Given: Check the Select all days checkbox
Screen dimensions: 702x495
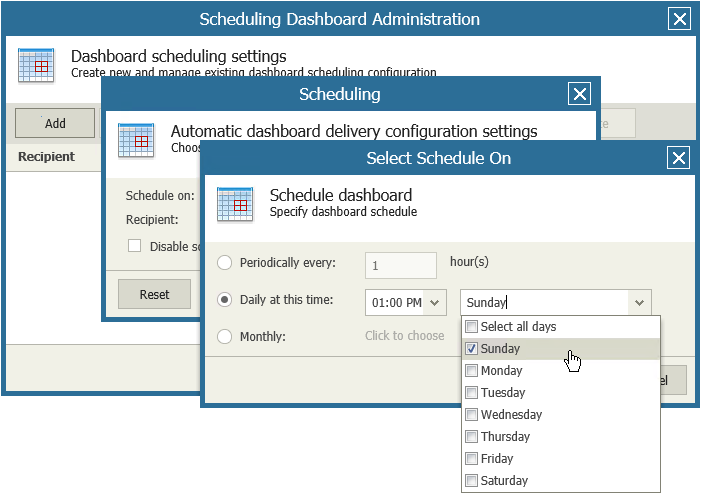Looking at the screenshot, I should [472, 327].
